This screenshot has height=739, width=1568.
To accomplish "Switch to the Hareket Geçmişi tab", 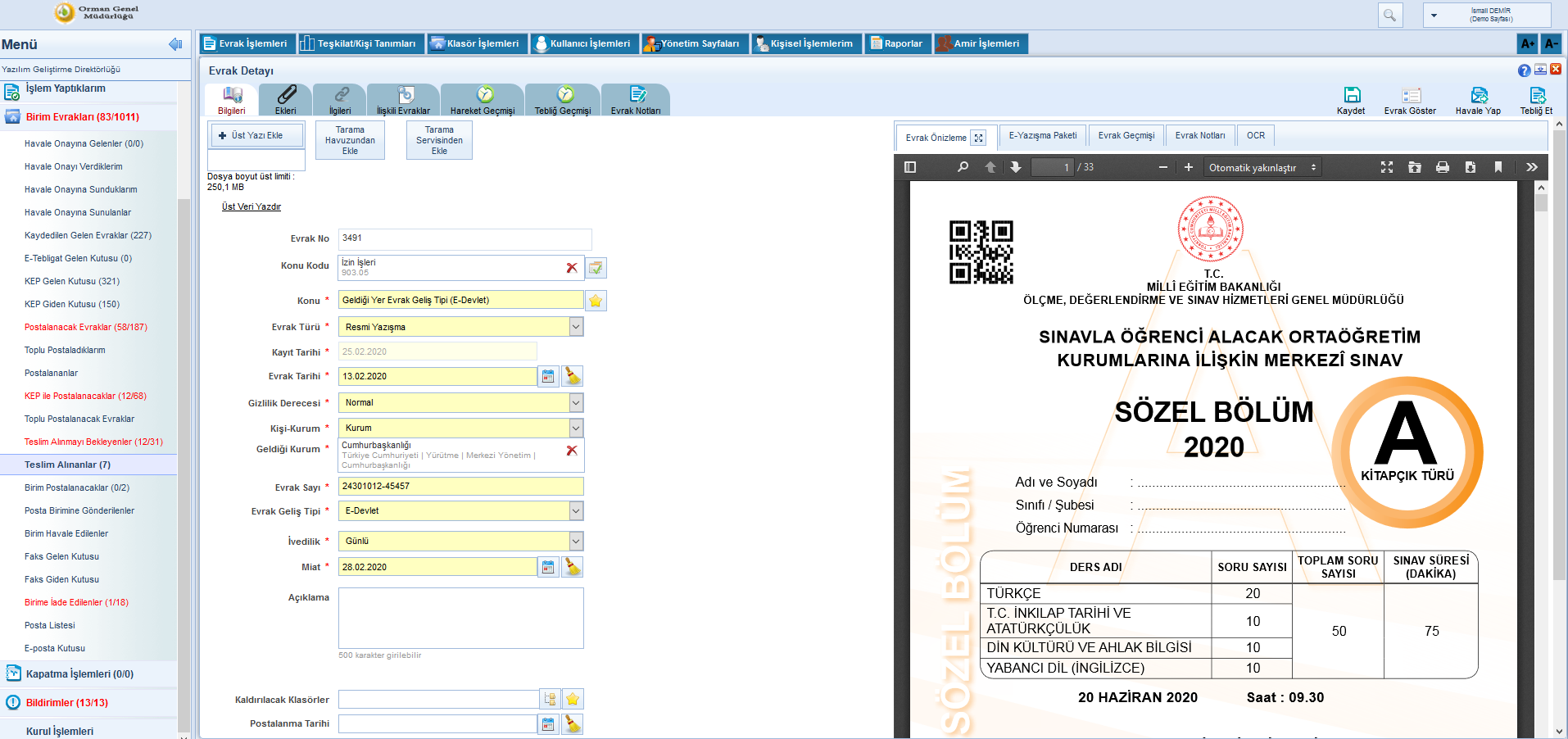I will (483, 100).
